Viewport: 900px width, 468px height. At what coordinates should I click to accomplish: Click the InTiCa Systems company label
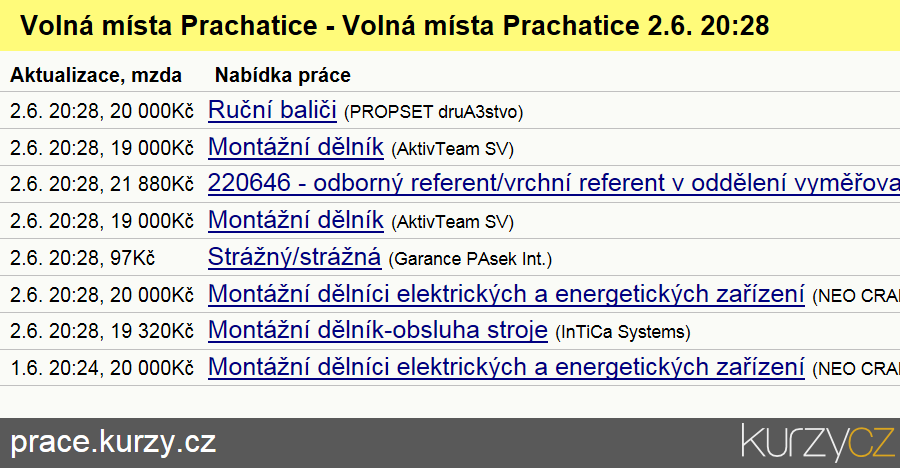623,332
